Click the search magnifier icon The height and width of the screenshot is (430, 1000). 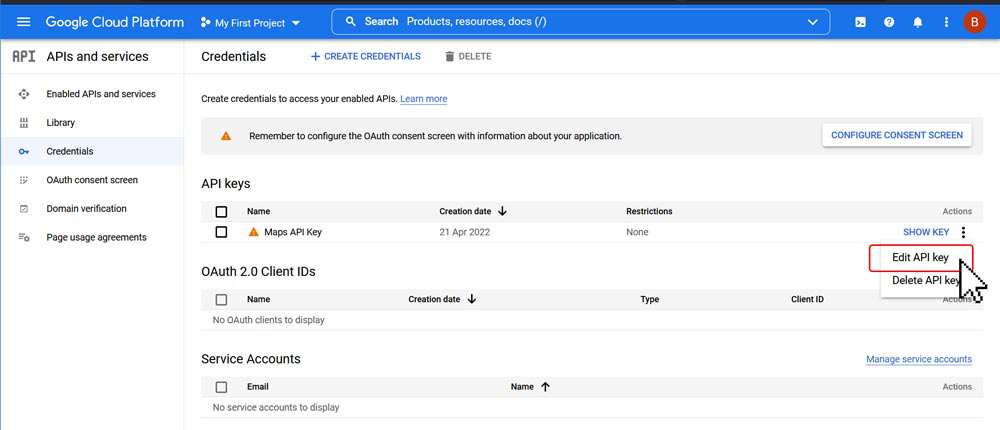(350, 22)
